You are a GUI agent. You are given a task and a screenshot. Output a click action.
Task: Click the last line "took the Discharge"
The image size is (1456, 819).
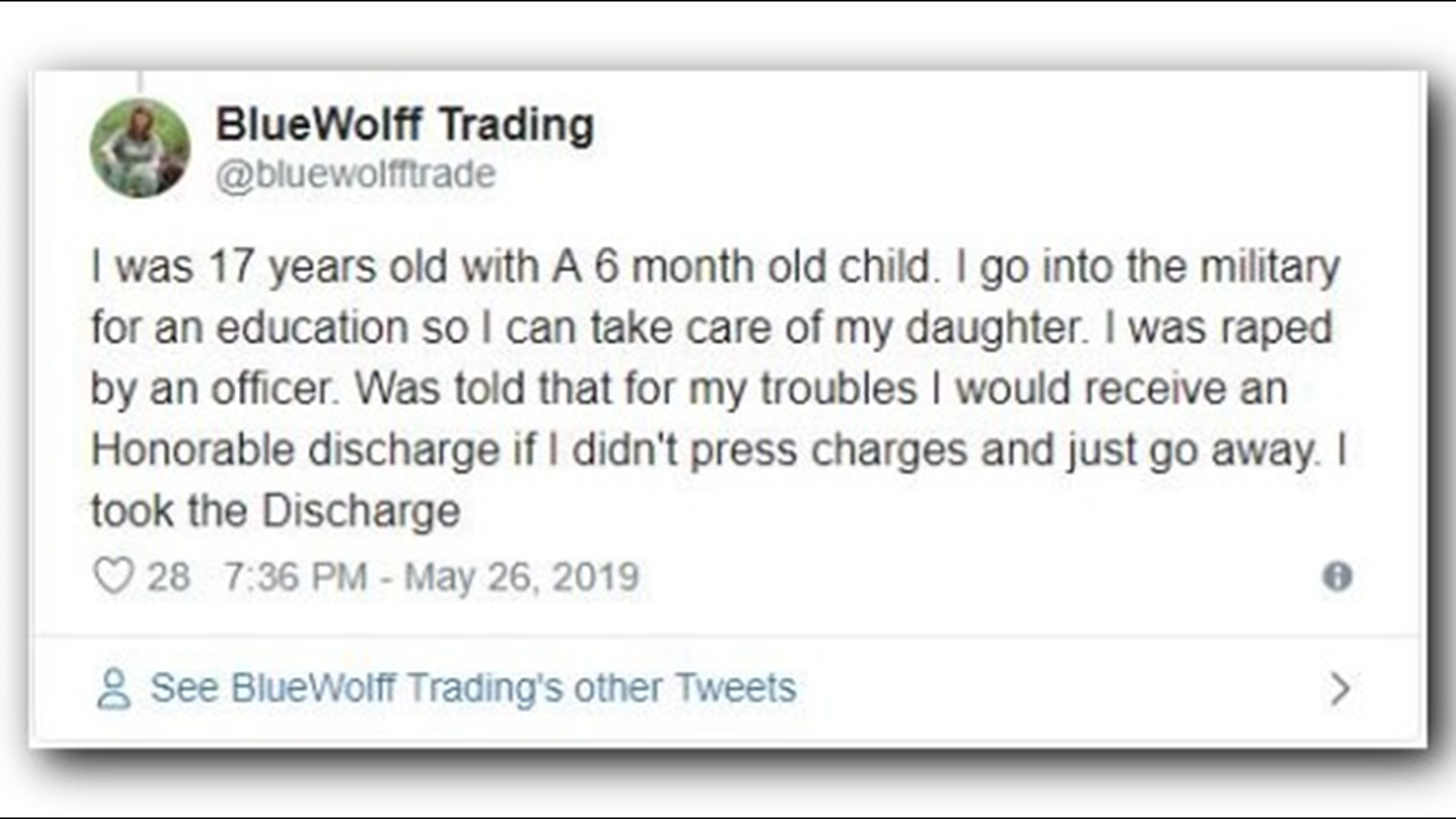click(x=275, y=510)
